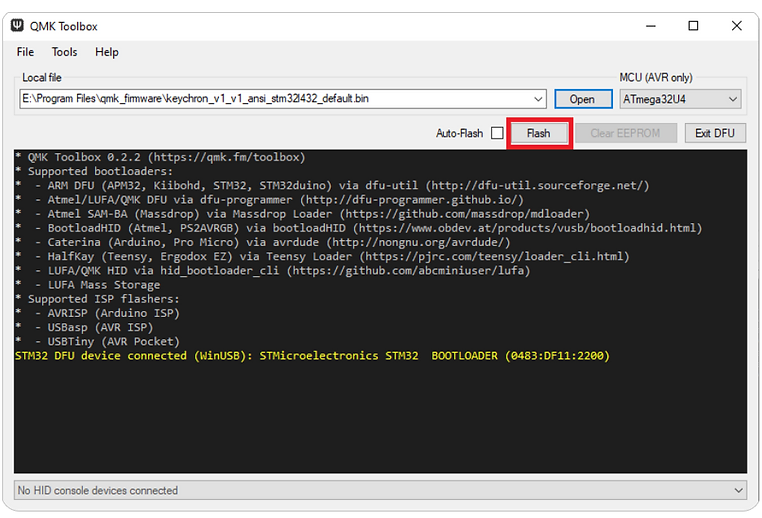762x518 pixels.
Task: Click the LUFA Mass Storage line
Action: [x=87, y=285]
